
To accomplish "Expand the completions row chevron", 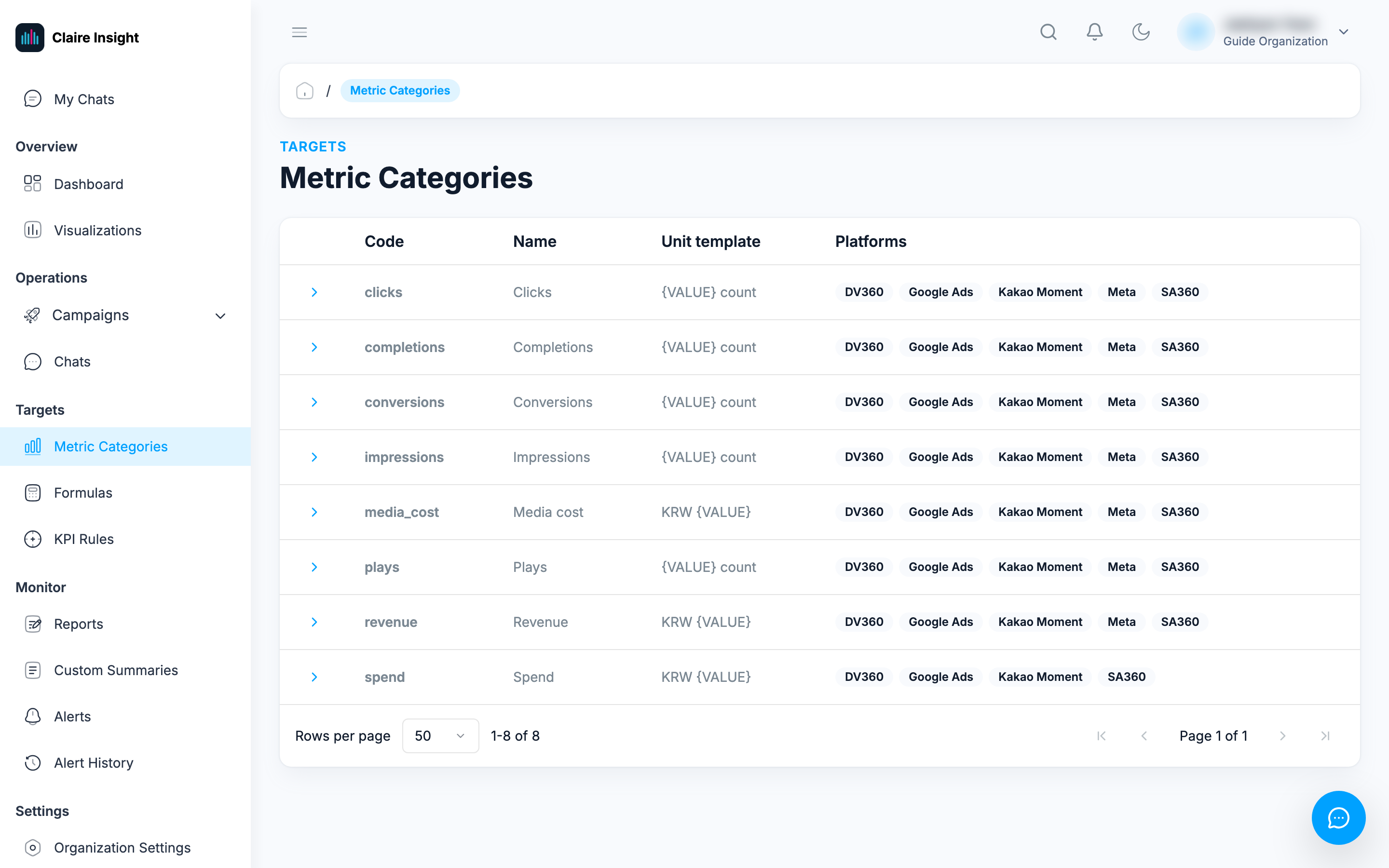I will (314, 347).
